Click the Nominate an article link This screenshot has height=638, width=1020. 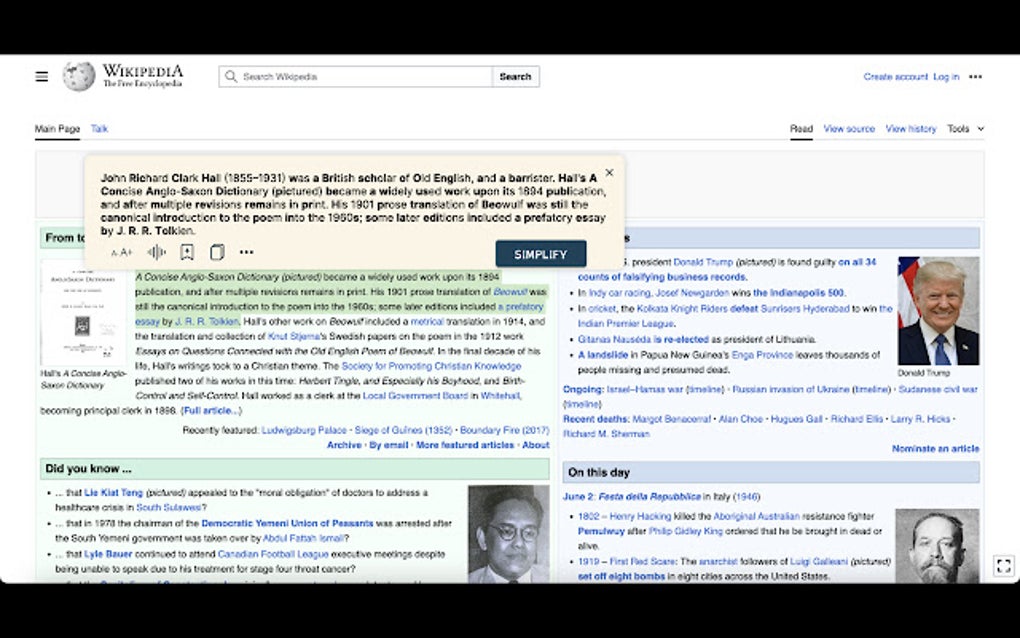935,449
